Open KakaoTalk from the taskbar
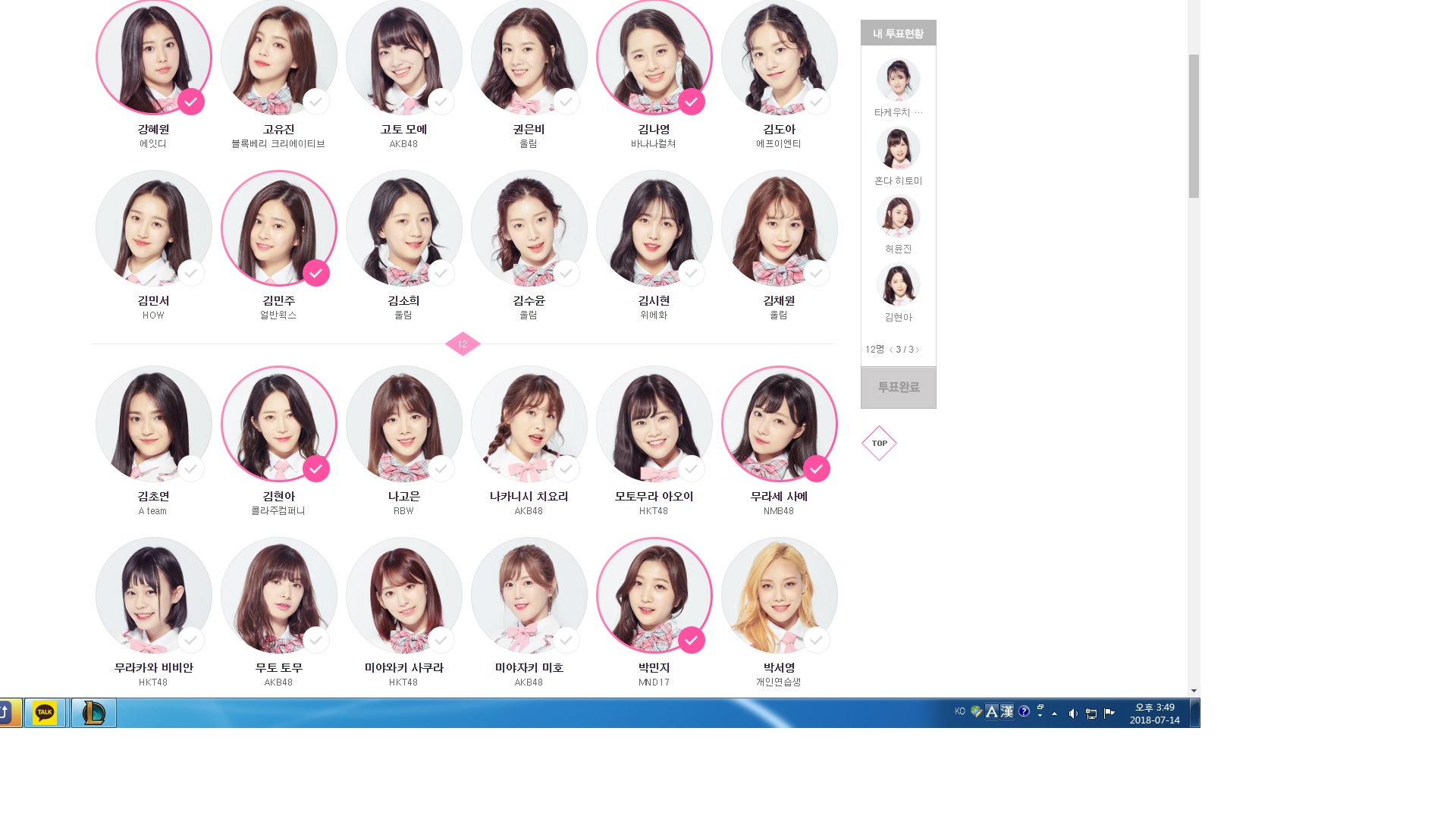Viewport: 1456px width, 819px height. pos(45,712)
